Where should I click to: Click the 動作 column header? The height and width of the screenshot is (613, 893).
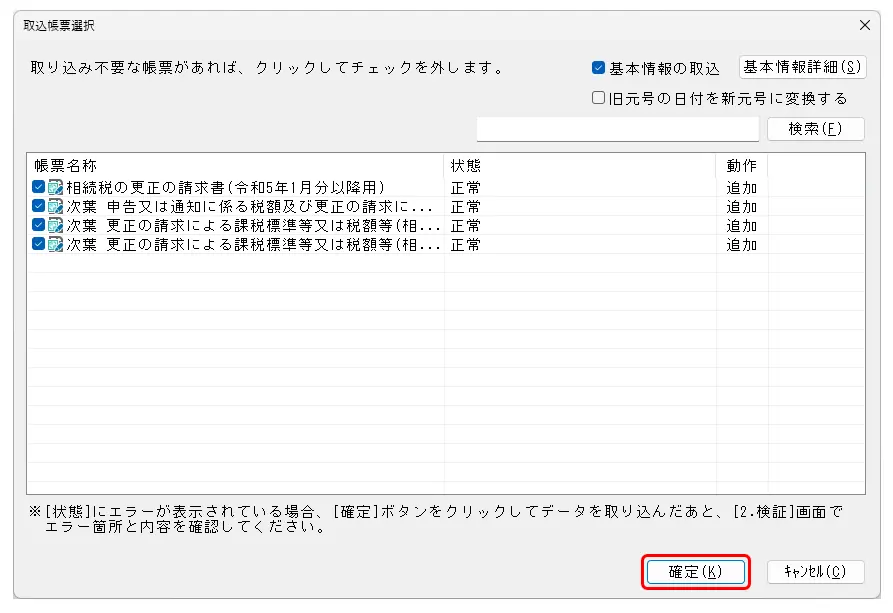point(741,165)
